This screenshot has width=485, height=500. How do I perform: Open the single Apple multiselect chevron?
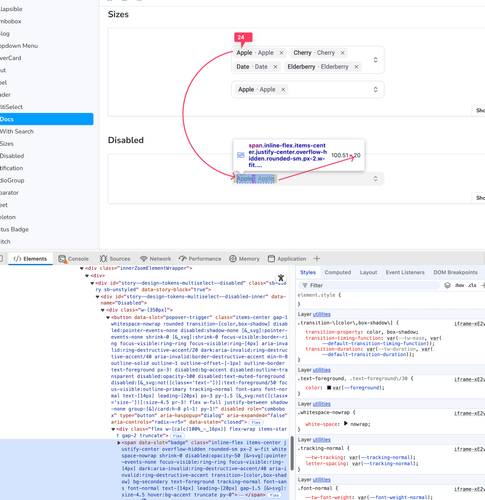[375, 90]
